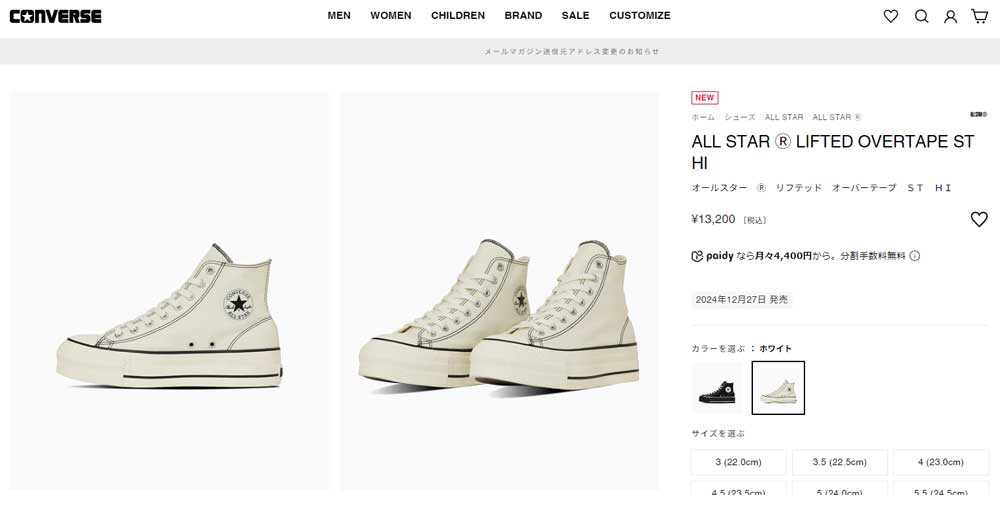
Task: Open the account profile icon
Action: coord(951,16)
